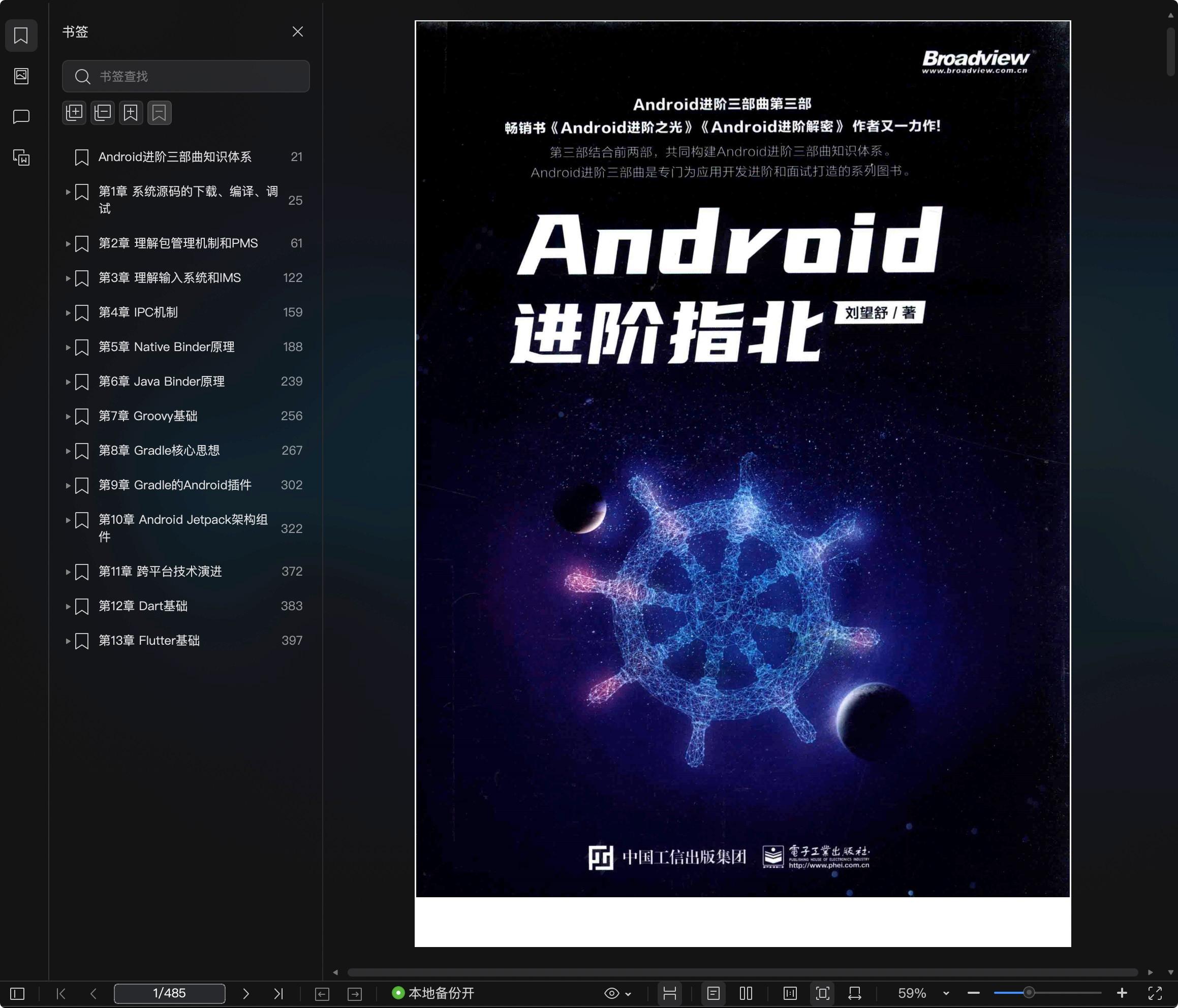The height and width of the screenshot is (1008, 1178).
Task: Go to previous page arrow
Action: tap(94, 993)
